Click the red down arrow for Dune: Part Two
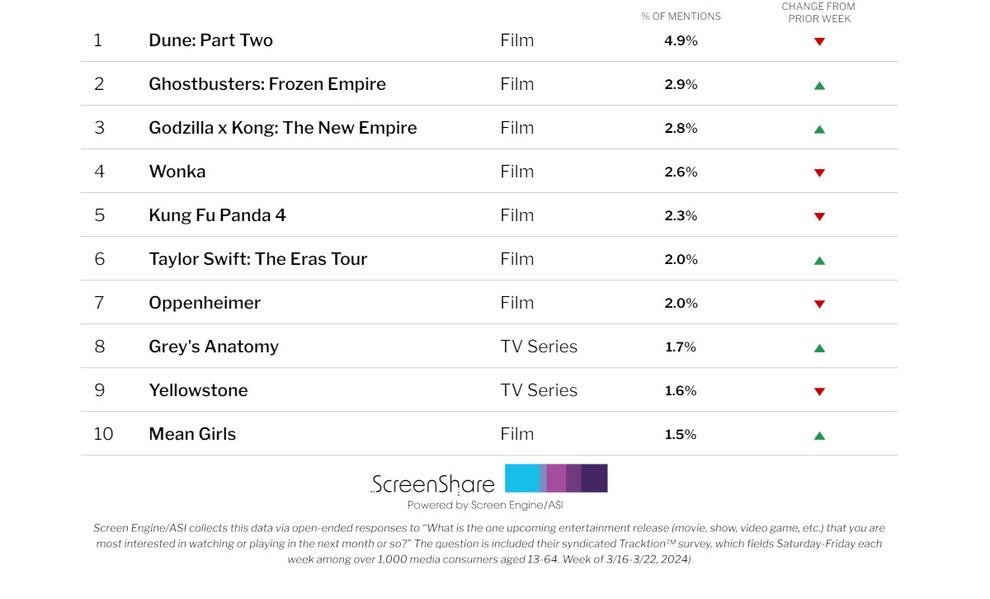The image size is (990, 599). [x=820, y=42]
